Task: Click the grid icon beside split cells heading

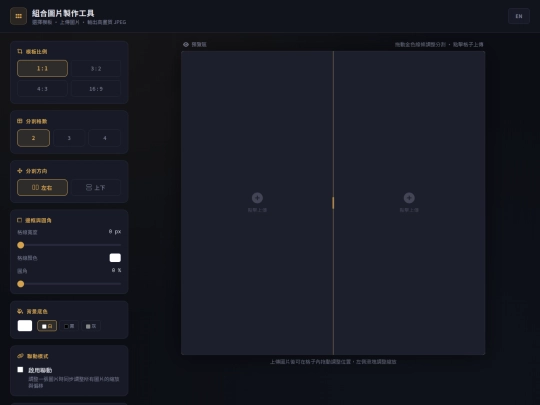Action: (20, 121)
